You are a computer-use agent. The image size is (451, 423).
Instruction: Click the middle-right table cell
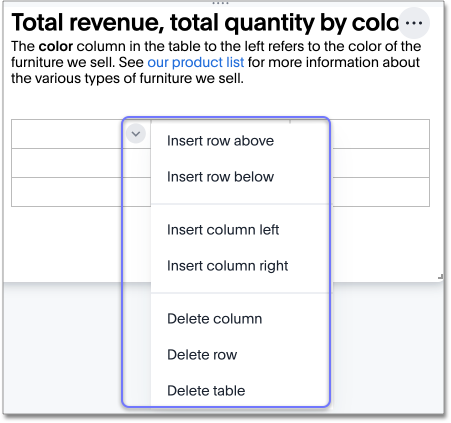click(380, 163)
